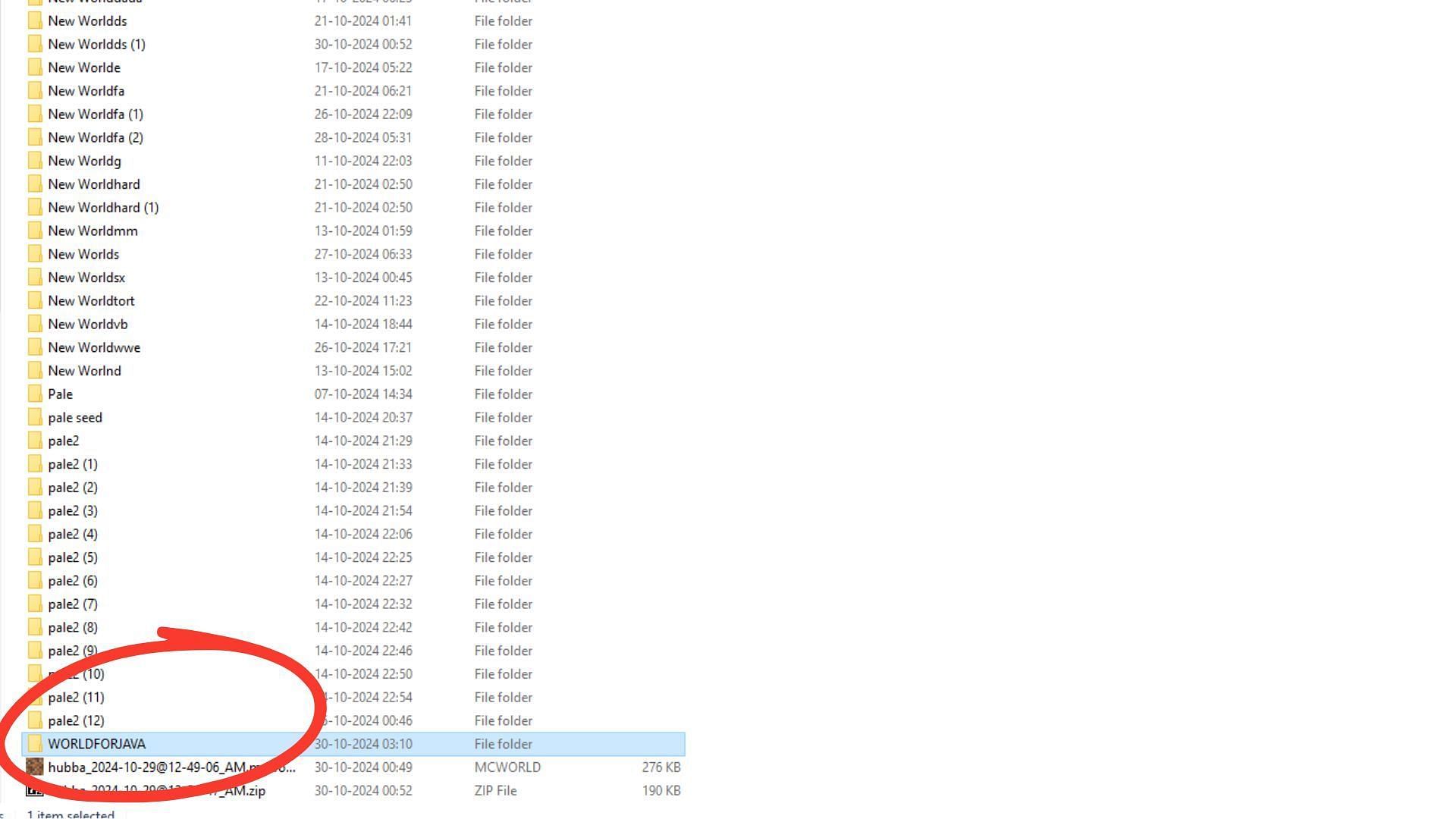
Task: Click the date 30-10-2024 03:10 cell
Action: coord(363,744)
